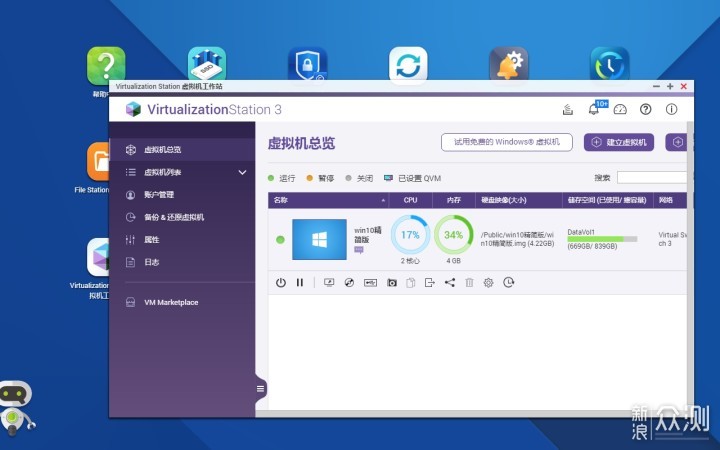Click 试用免费的 Windows 虚拟机 button
The width and height of the screenshot is (720, 450).
point(507,142)
